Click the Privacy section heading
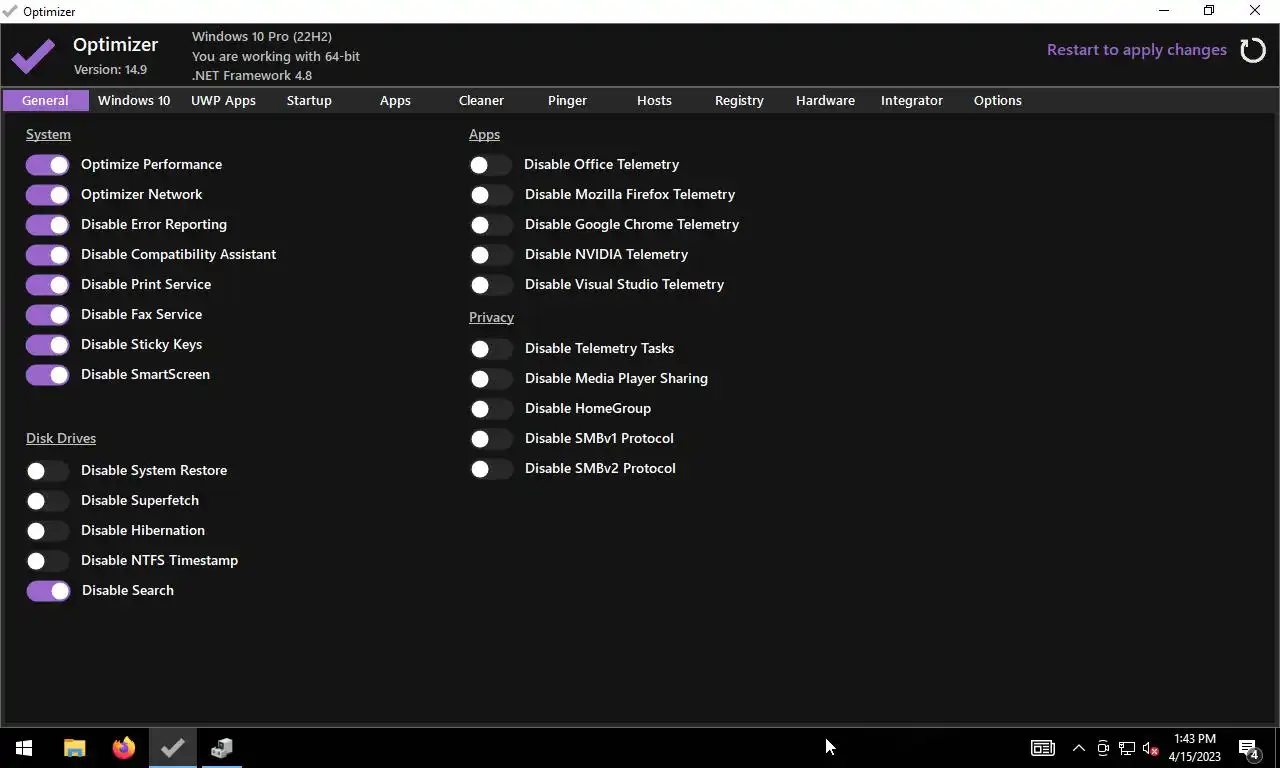The height and width of the screenshot is (768, 1280). (x=491, y=317)
